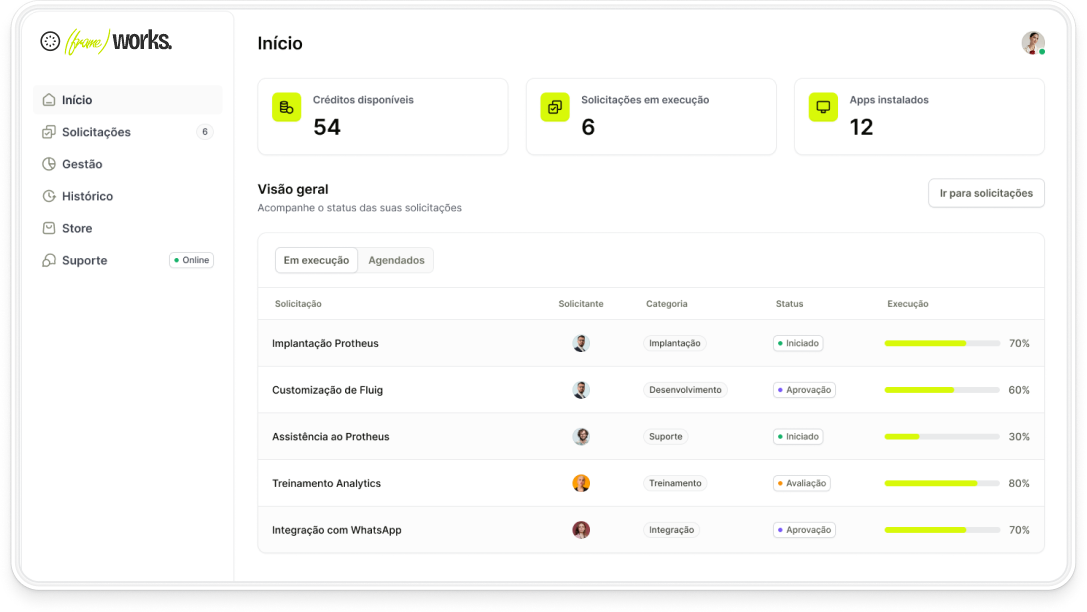Open Solicitações via its sidebar icon
Screen dimensions: 1087x612
click(x=49, y=132)
